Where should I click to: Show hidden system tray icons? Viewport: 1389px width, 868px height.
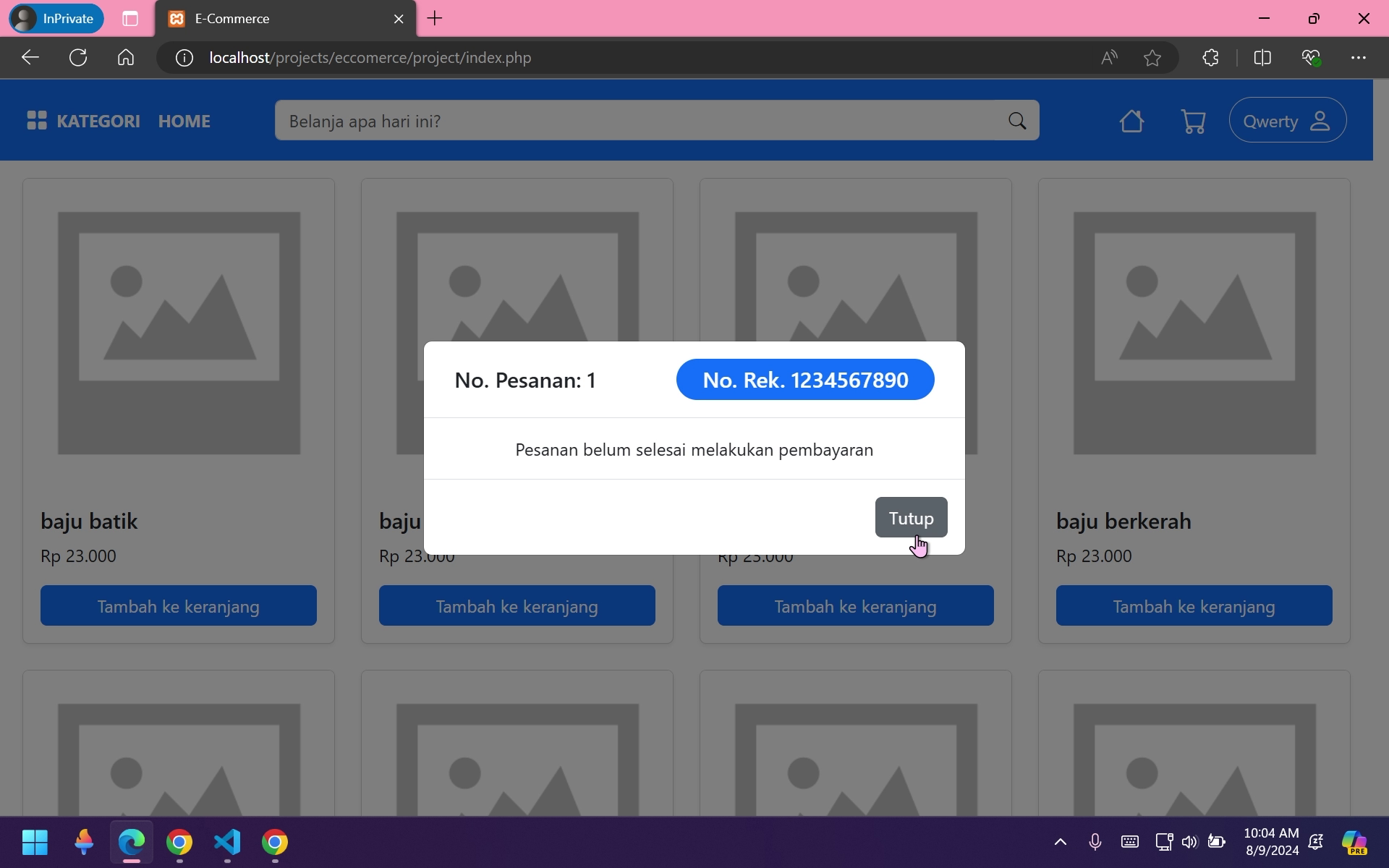1061,842
